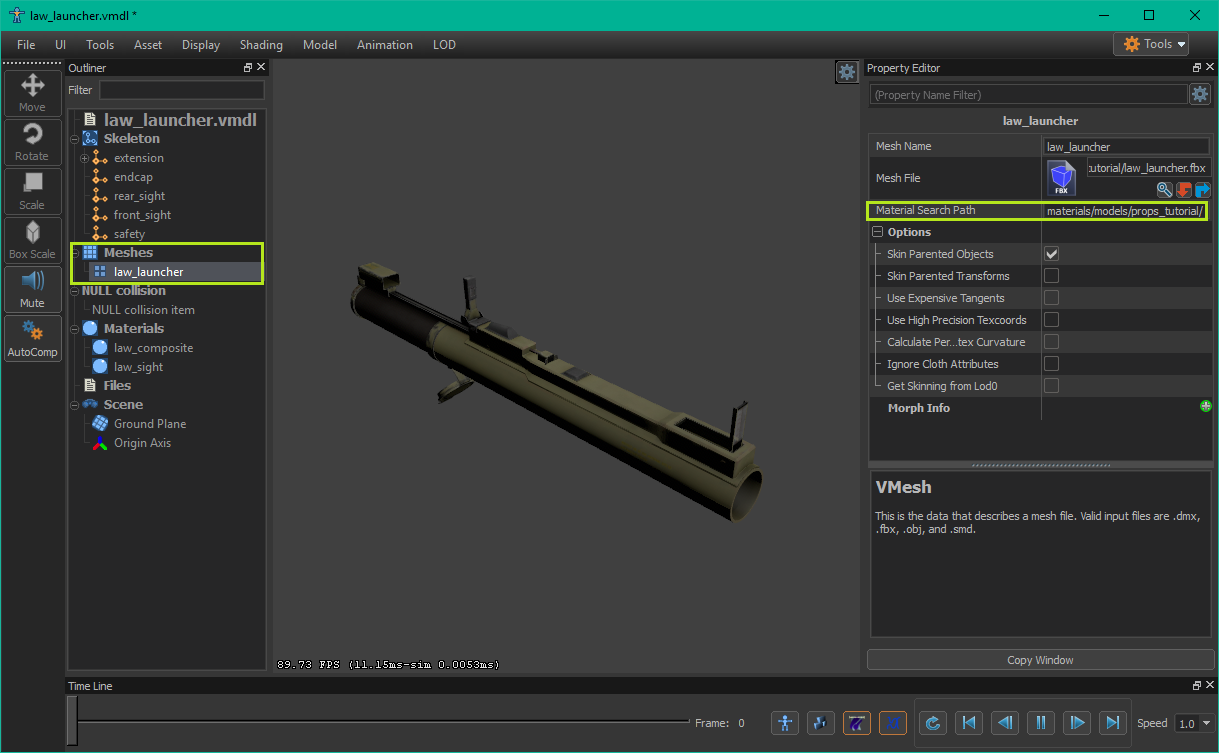Click the Property Editor filter gear icon
The width and height of the screenshot is (1219, 753).
(1200, 94)
